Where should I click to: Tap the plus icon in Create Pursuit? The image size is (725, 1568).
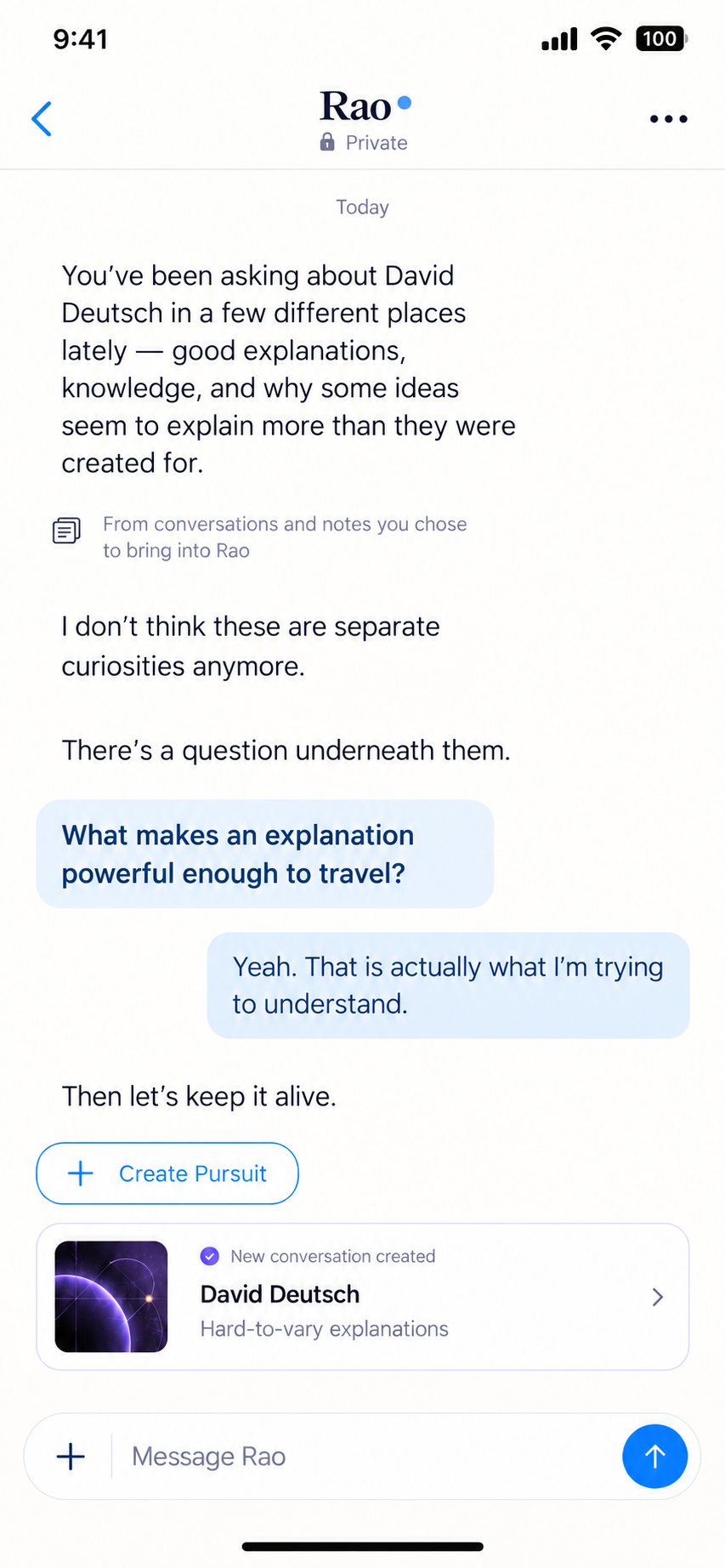(81, 1173)
